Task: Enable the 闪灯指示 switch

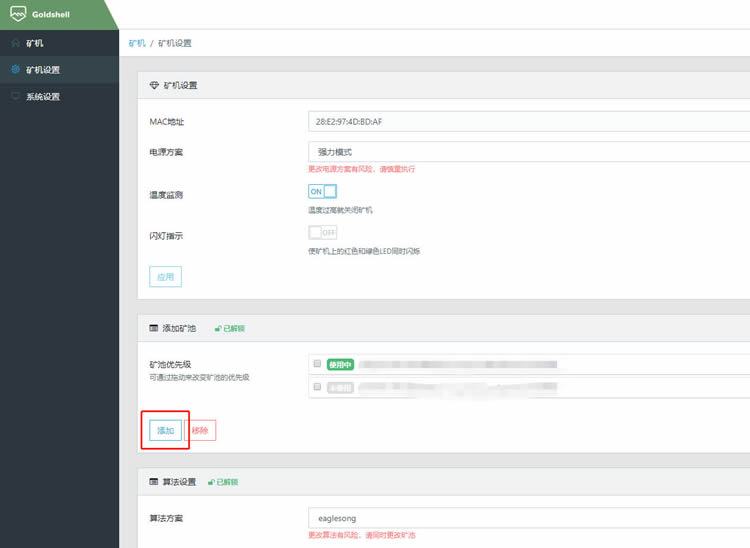Action: tap(322, 232)
